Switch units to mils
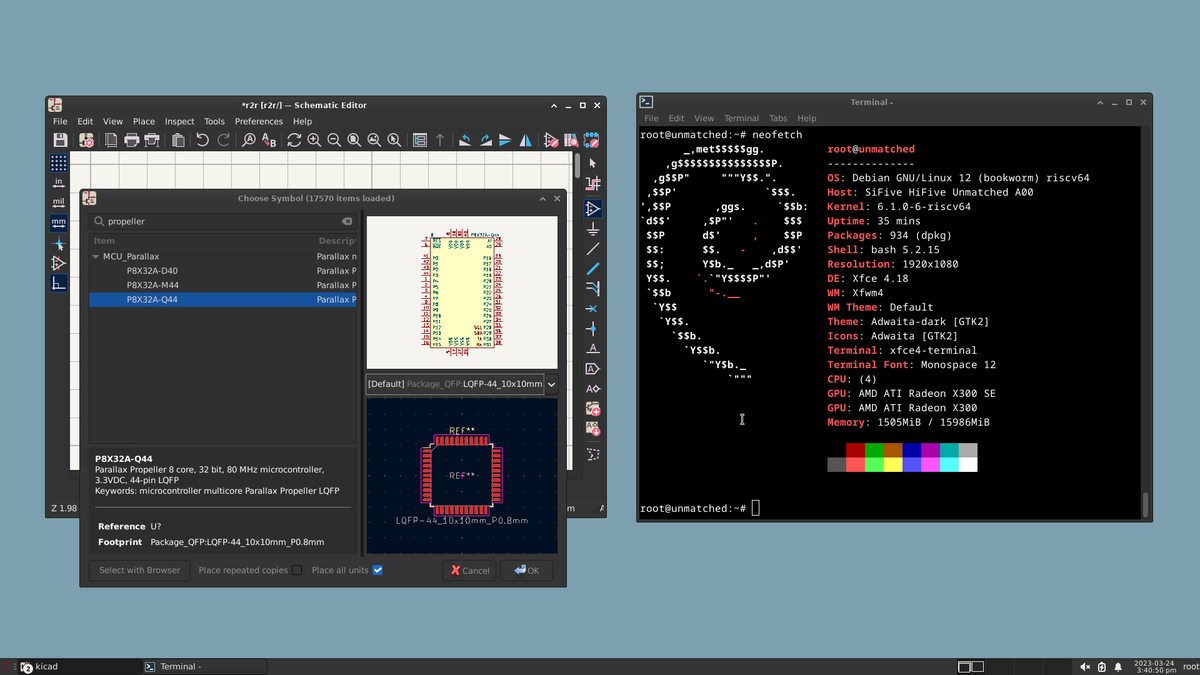The image size is (1200, 675). click(58, 202)
